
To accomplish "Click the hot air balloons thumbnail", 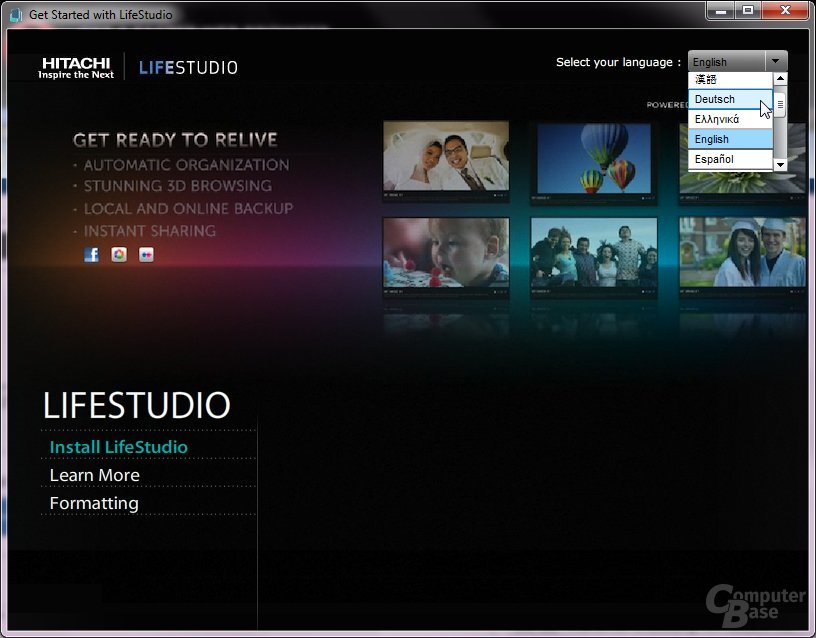I will (594, 159).
